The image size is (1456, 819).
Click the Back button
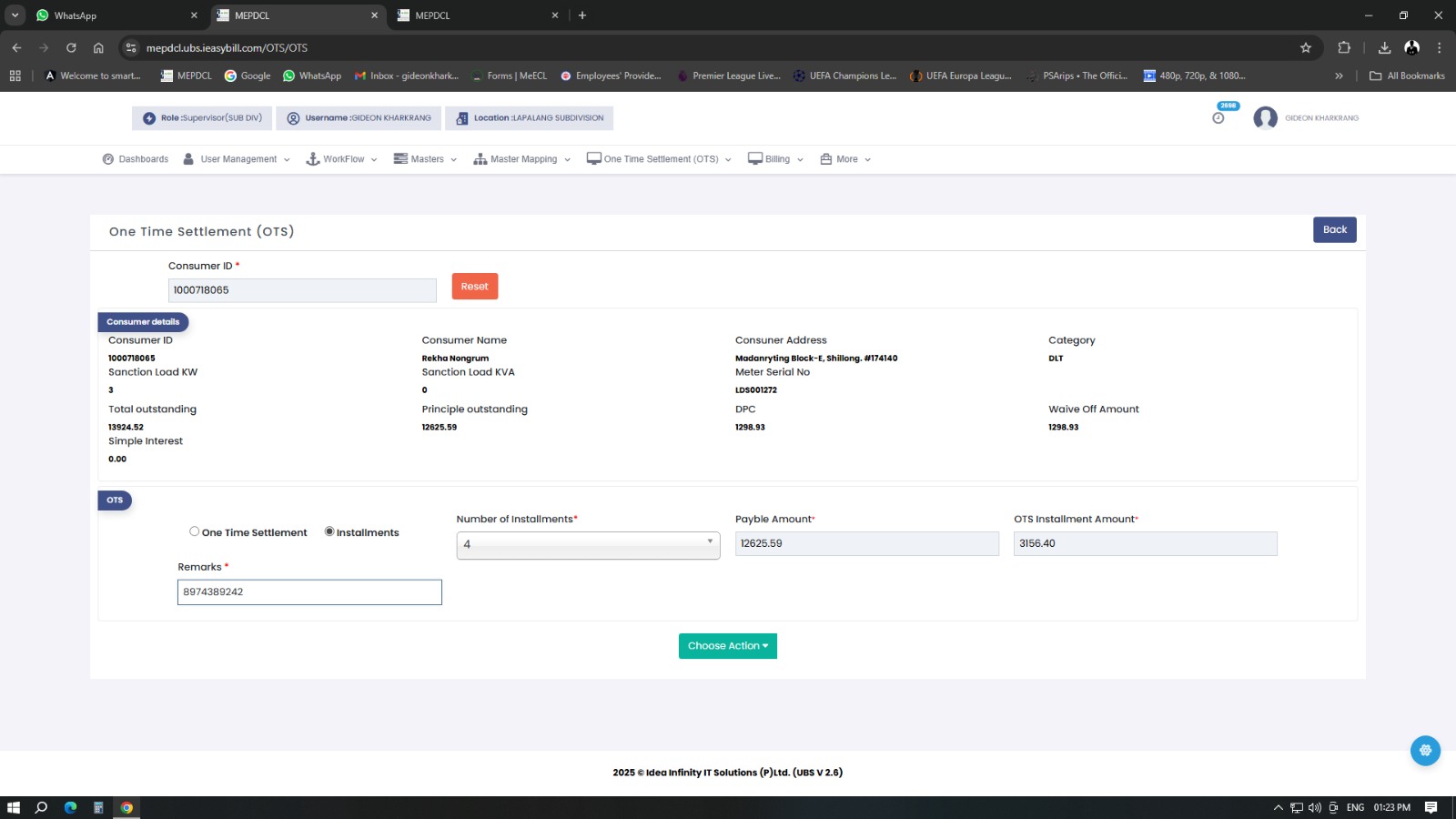[x=1334, y=230]
